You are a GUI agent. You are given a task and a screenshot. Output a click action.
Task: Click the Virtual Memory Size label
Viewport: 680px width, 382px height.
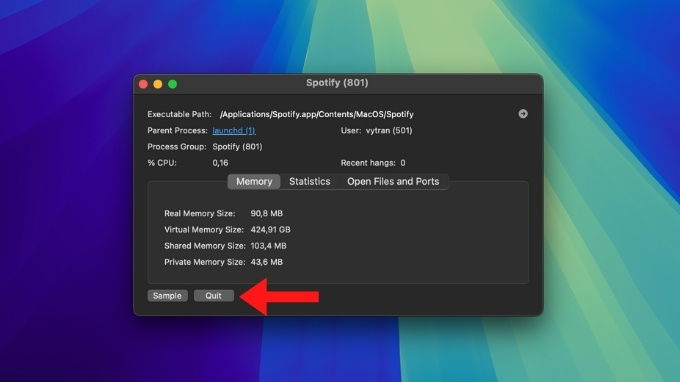pos(204,229)
